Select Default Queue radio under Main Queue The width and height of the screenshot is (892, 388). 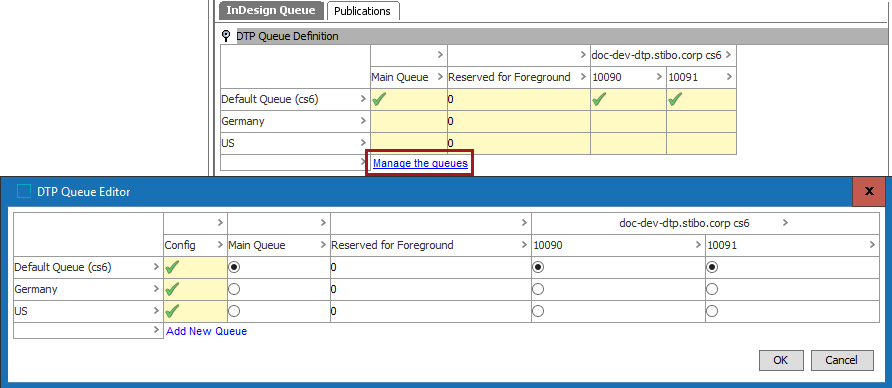tap(234, 267)
